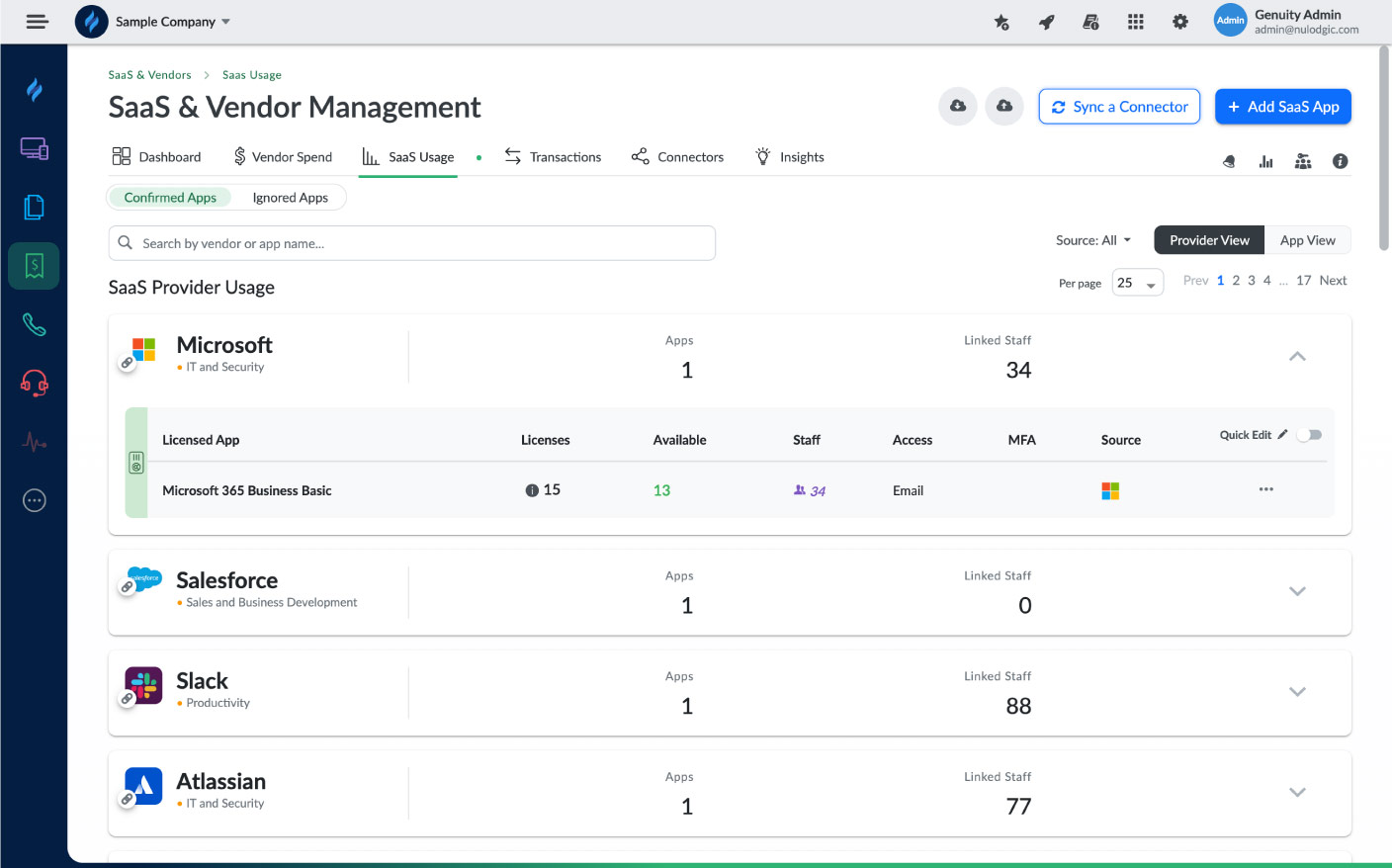Image resolution: width=1392 pixels, height=868 pixels.
Task: Open the Connectors tab
Action: (x=677, y=157)
